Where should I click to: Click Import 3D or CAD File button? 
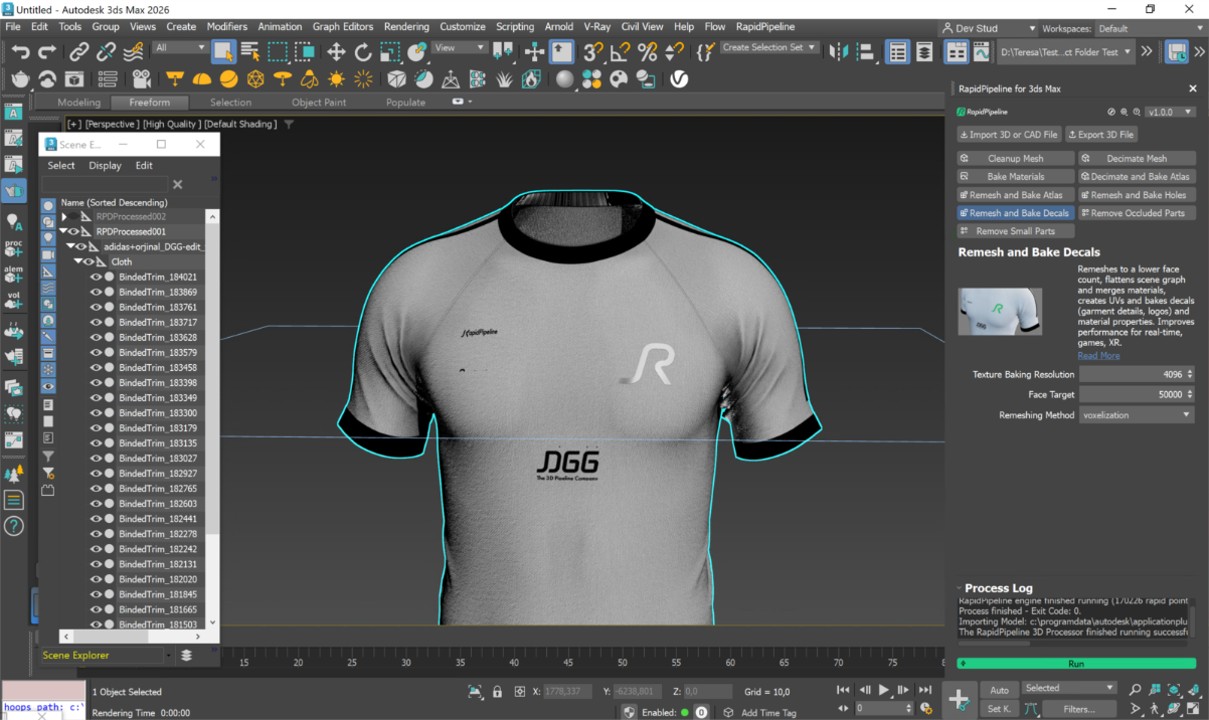(1009, 134)
